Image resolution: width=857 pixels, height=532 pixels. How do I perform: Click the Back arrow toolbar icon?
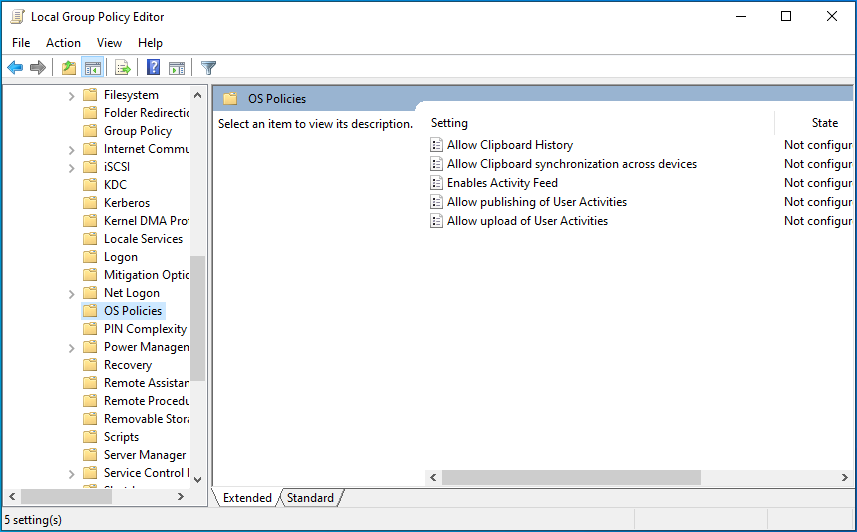pos(15,68)
